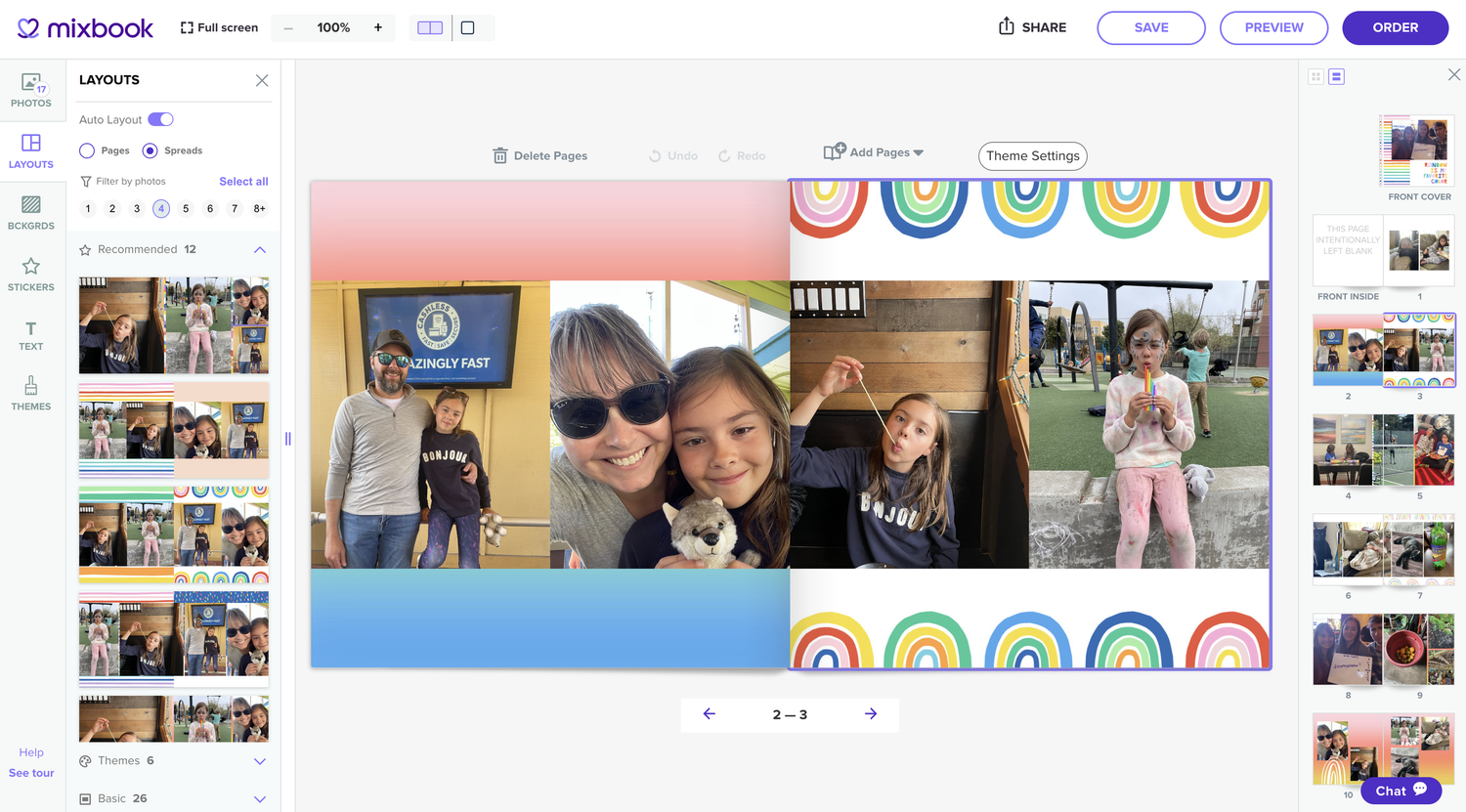The height and width of the screenshot is (812, 1466).
Task: Switch to grid view in the pages panel
Action: [1315, 75]
